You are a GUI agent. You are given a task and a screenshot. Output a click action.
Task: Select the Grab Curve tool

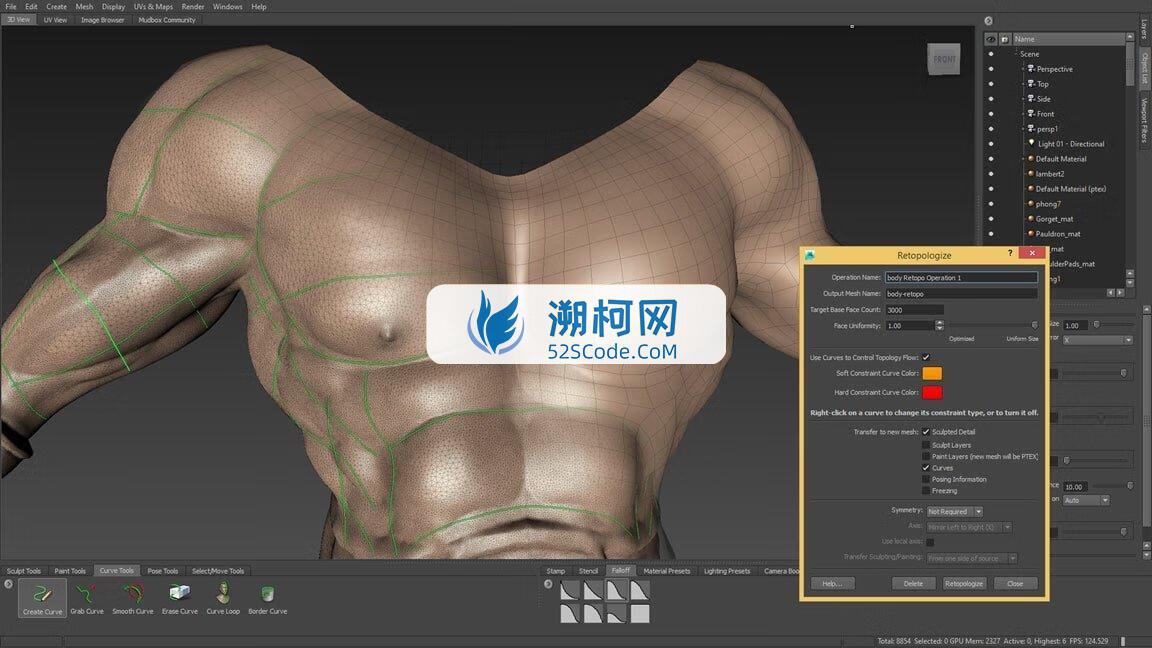pos(87,597)
